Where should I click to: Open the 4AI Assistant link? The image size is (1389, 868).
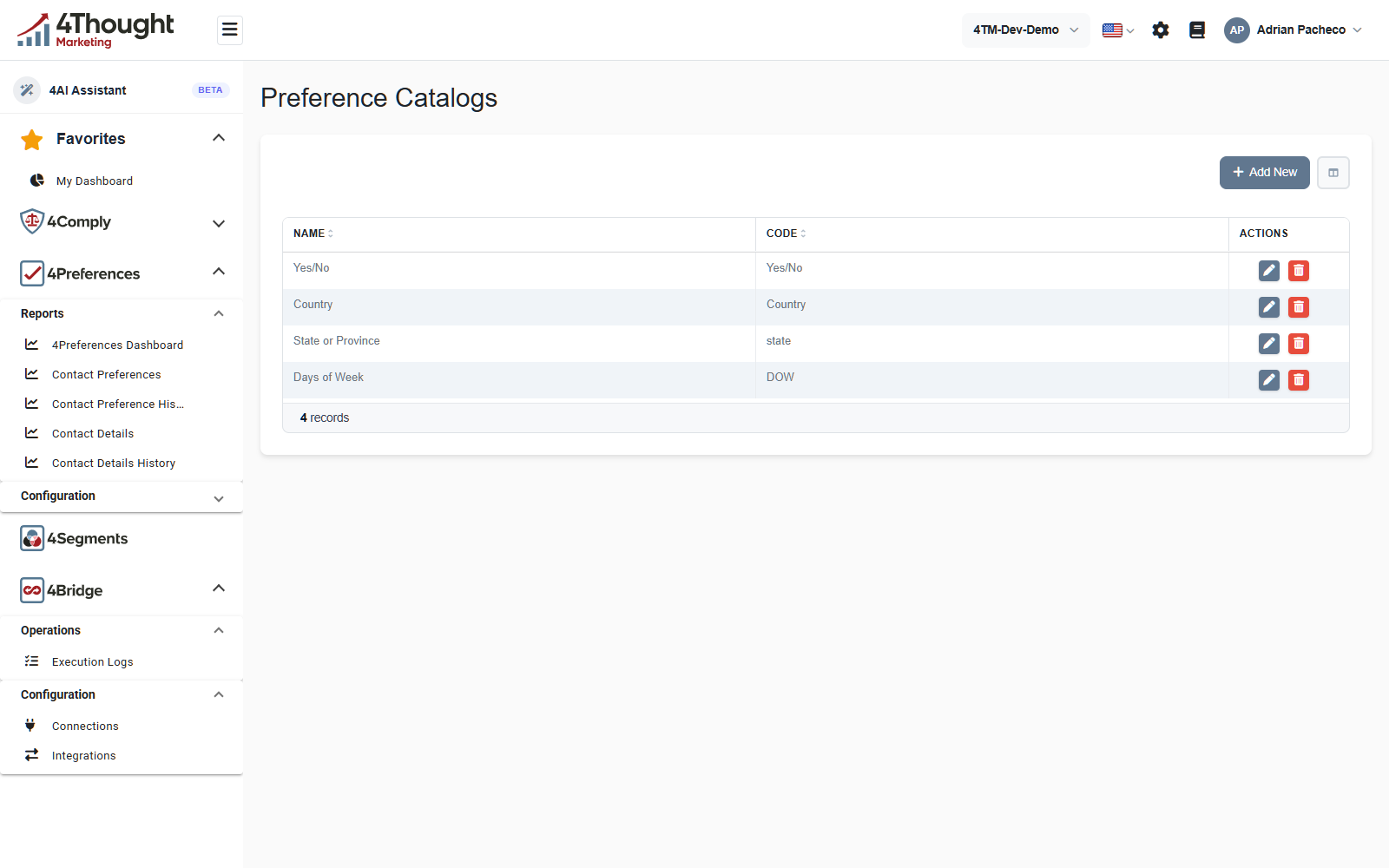coord(88,90)
